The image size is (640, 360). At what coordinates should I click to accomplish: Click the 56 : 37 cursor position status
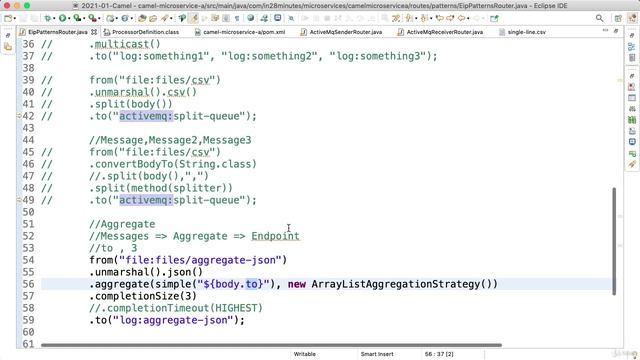(x=439, y=354)
